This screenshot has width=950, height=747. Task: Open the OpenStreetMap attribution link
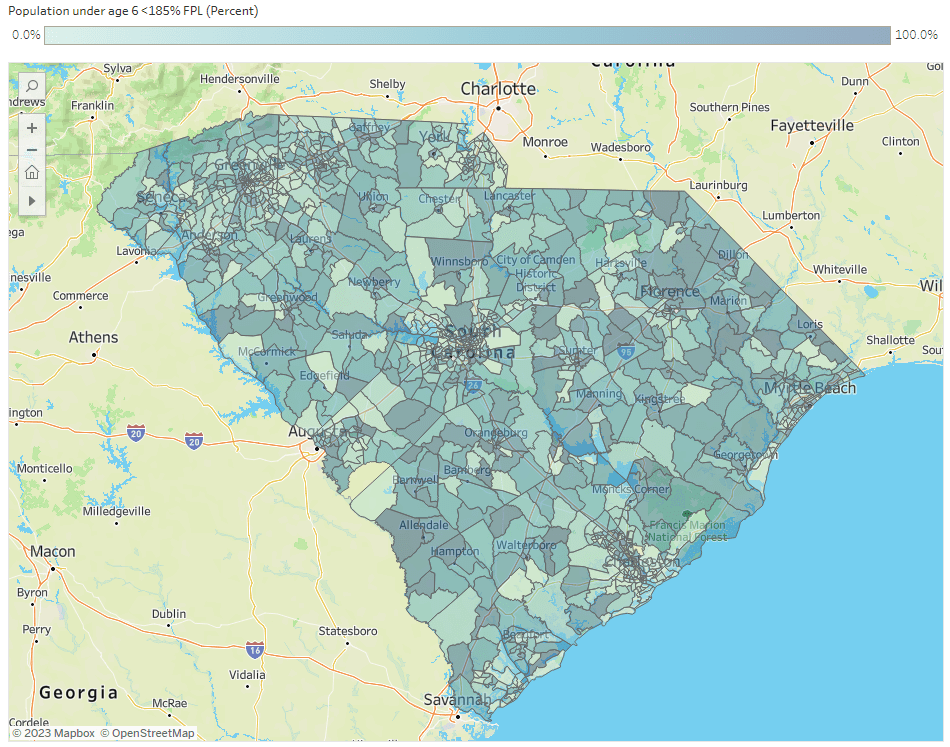(146, 733)
